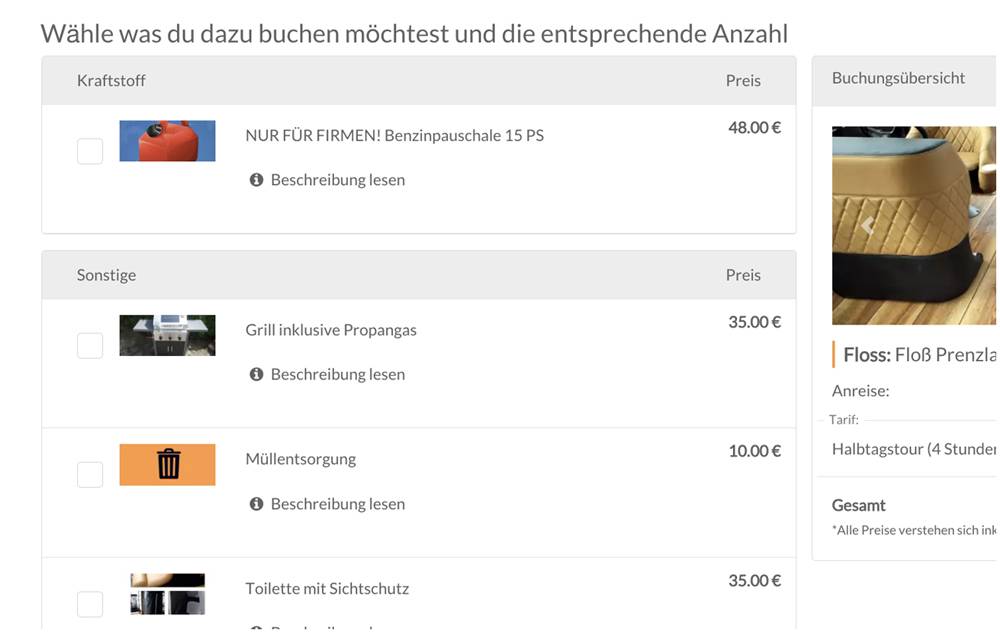Click the info icon beside Müllentsorgung
Screen dimensions: 1000x633
tap(256, 503)
